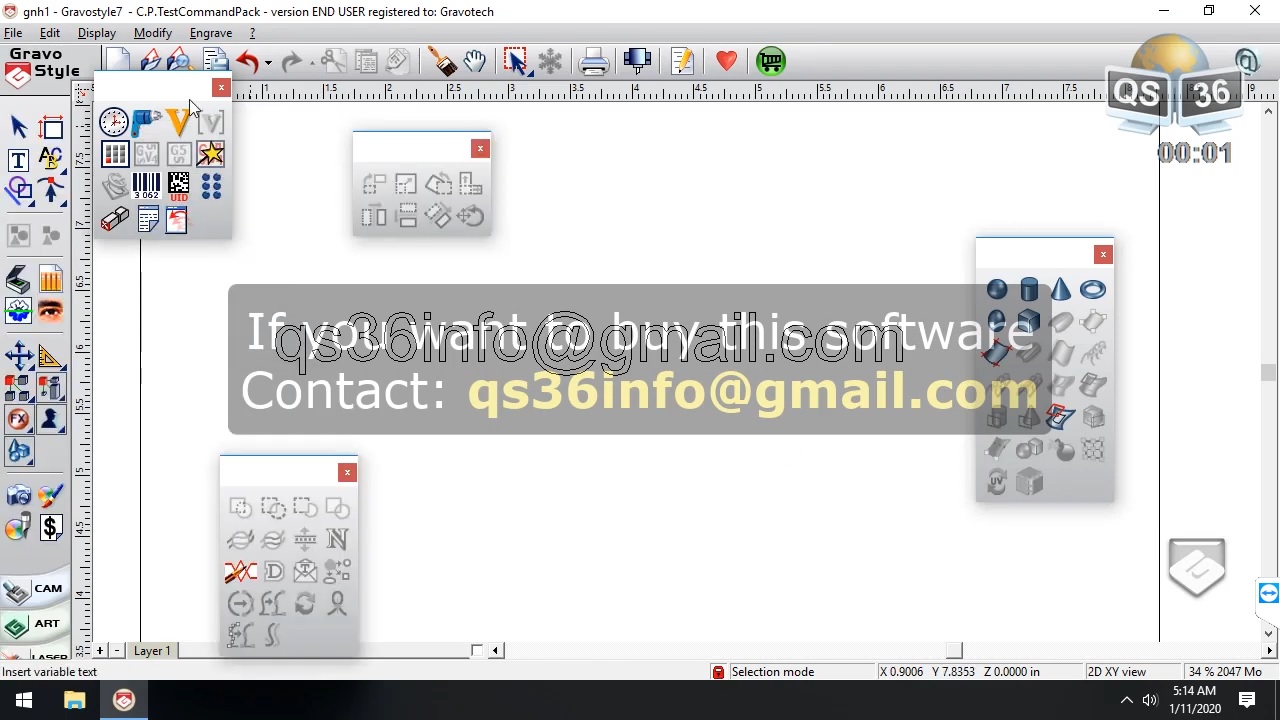Click the FX effects icon
The image size is (1280, 720).
[18, 420]
